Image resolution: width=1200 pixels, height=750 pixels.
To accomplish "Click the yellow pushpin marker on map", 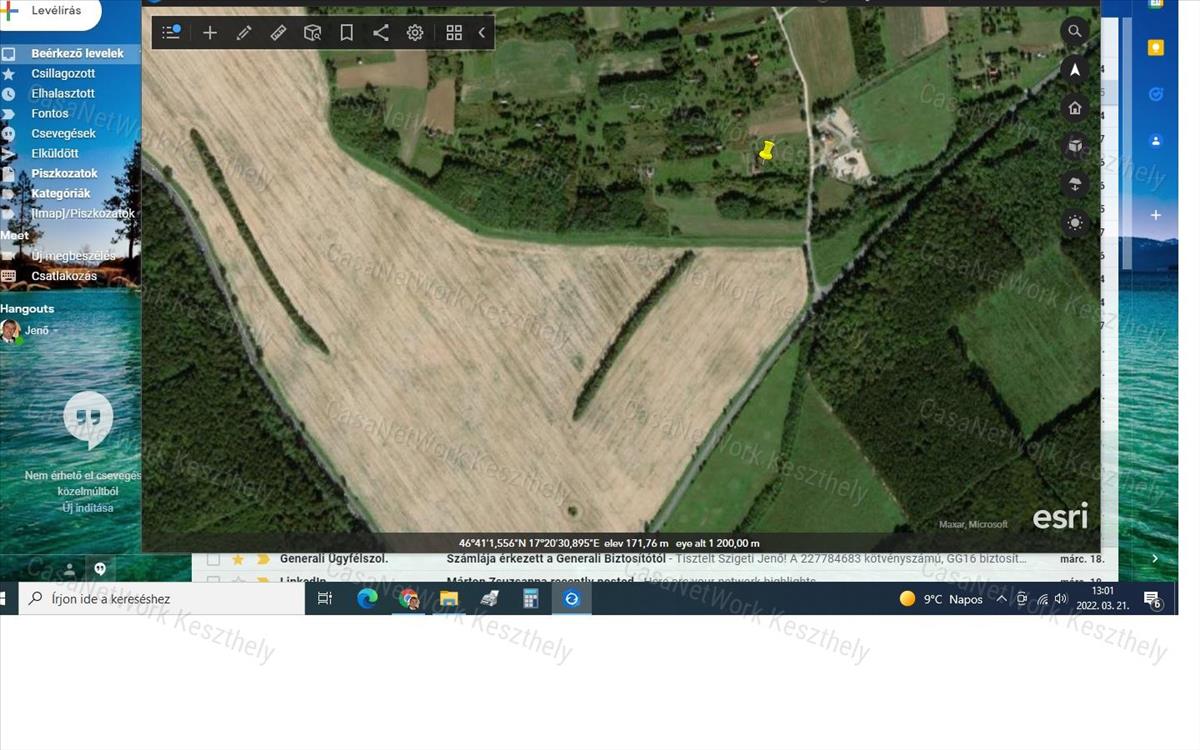I will click(767, 151).
